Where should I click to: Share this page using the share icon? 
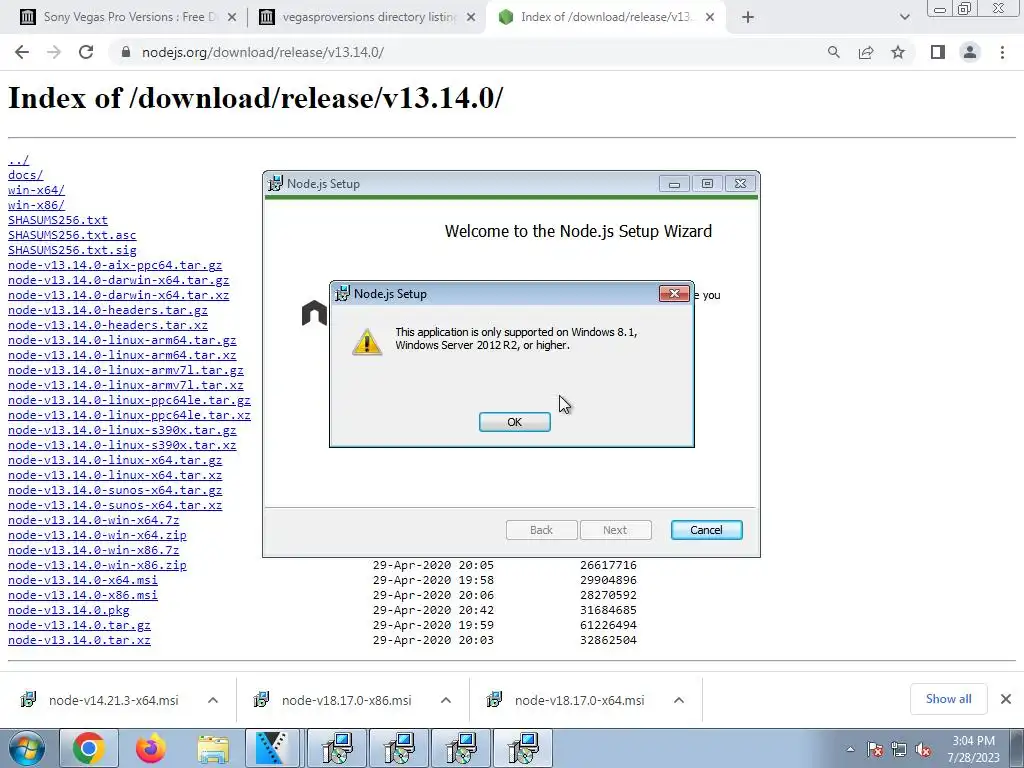point(866,52)
